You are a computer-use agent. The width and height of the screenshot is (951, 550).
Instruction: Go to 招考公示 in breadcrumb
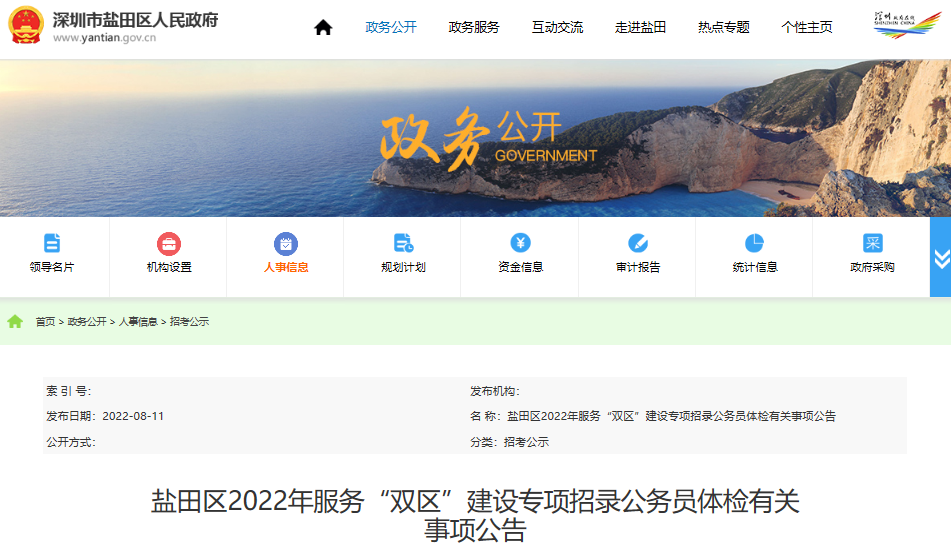189,322
